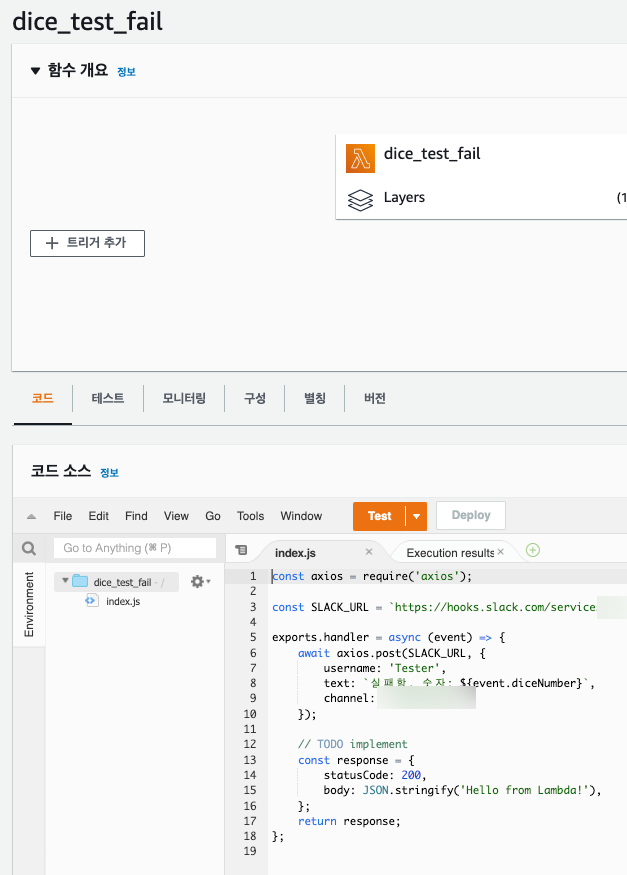The height and width of the screenshot is (875, 627).
Task: Click the 정보 link next to 코드 소스
Action: point(110,473)
